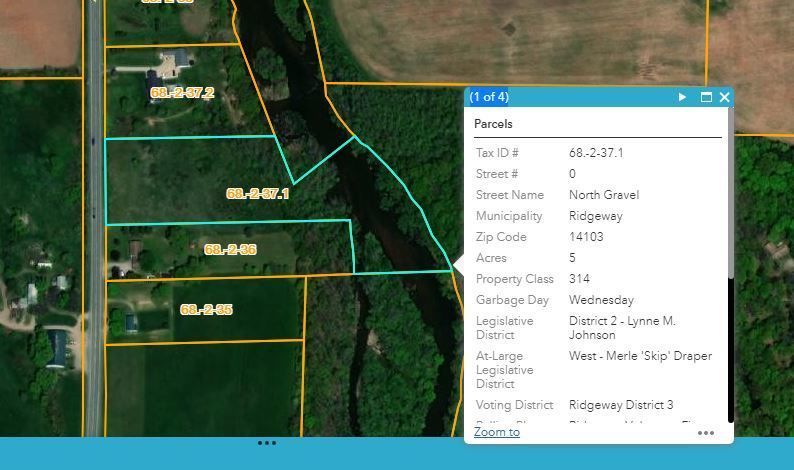
Task: Click the Parcels heading in popup
Action: [493, 124]
